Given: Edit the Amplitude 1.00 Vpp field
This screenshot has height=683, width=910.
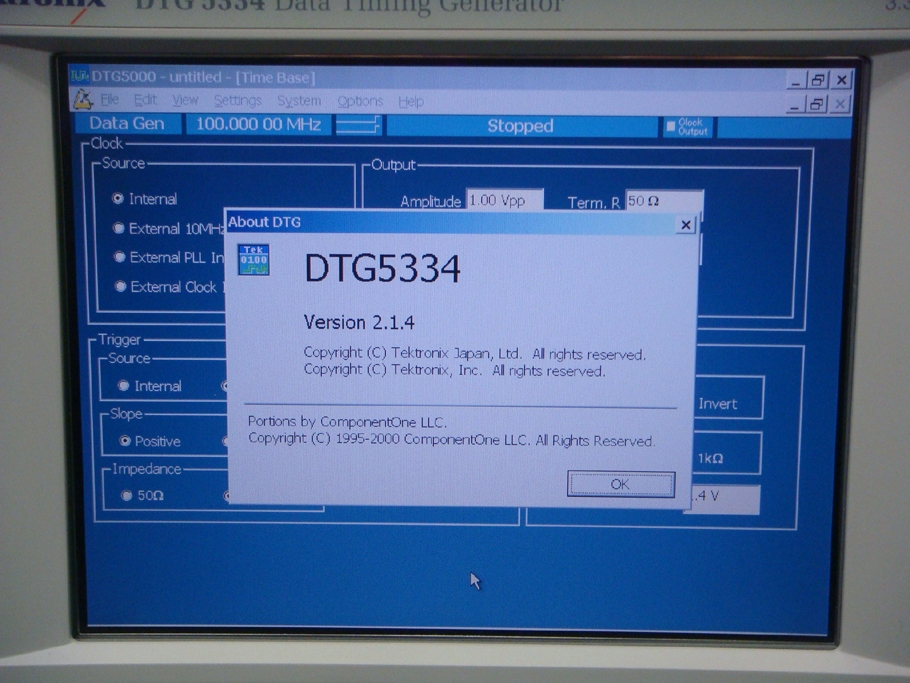Looking at the screenshot, I should point(504,200).
